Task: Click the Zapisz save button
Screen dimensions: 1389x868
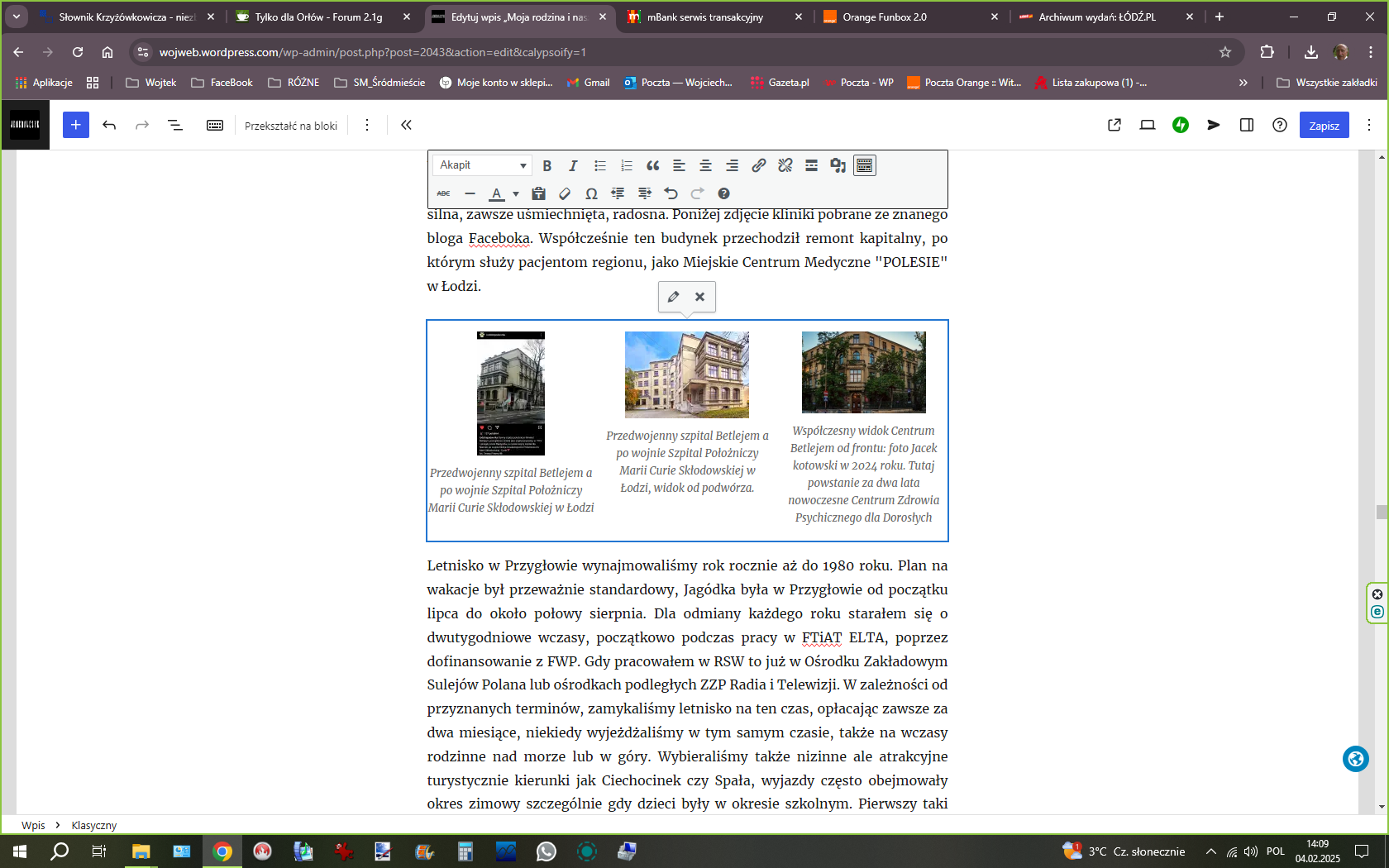Action: (1324, 126)
